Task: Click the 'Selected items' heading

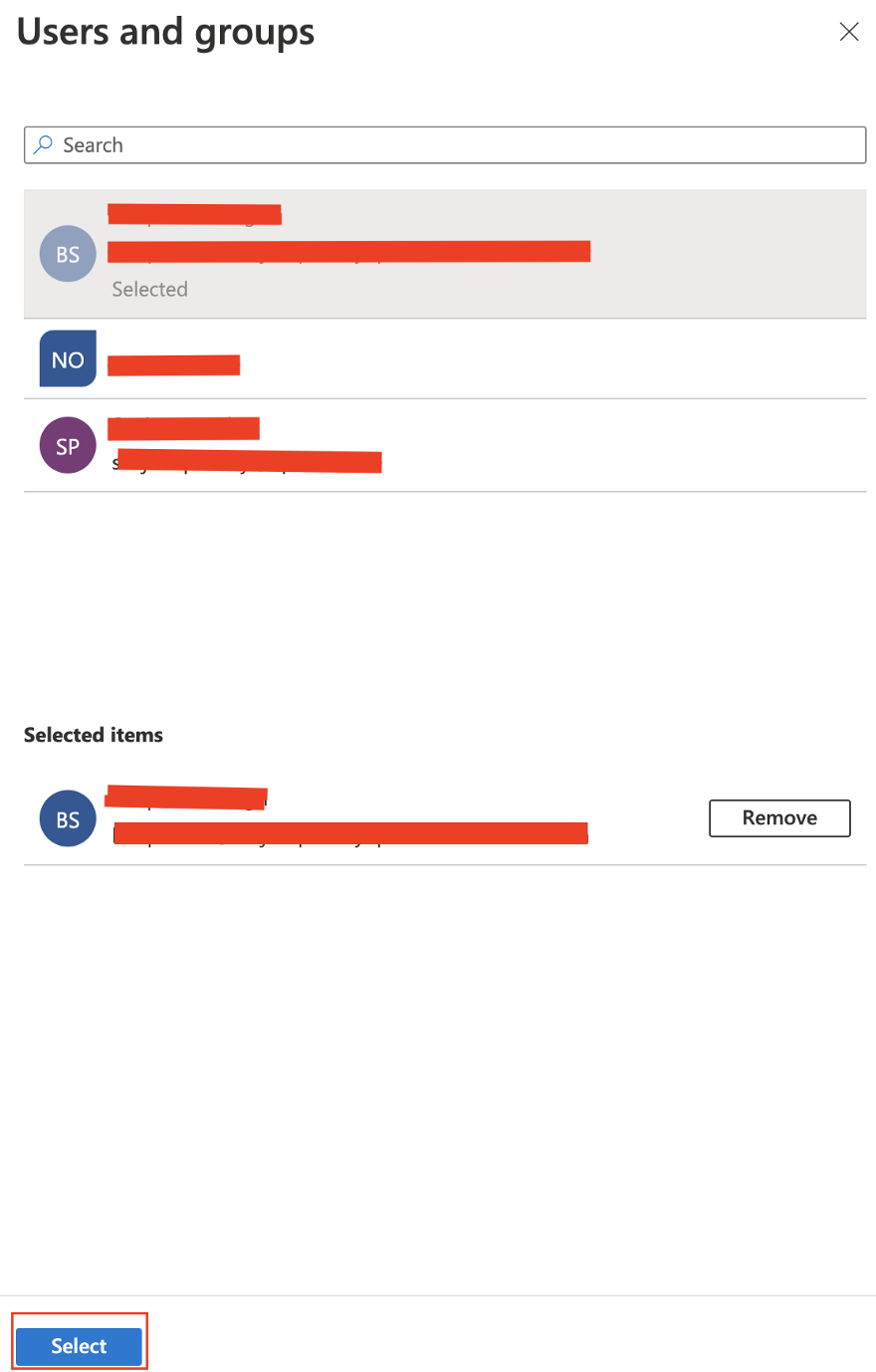Action: coord(94,735)
